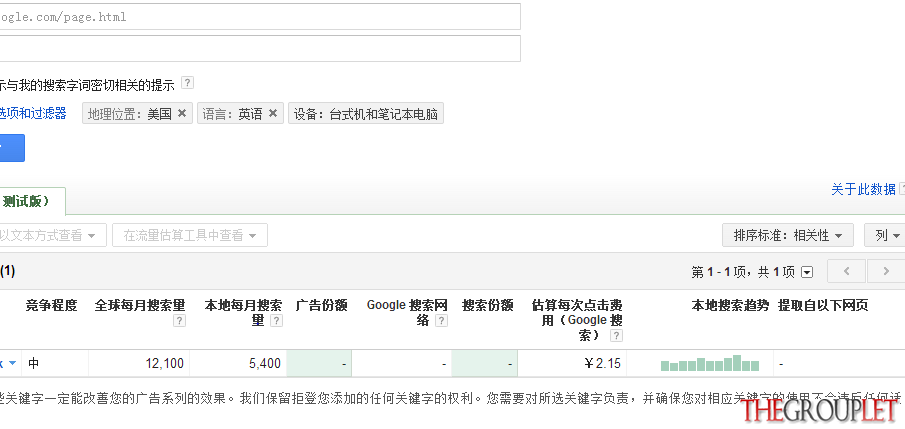Image resolution: width=905 pixels, height=429 pixels.
Task: Open 以文本方式查看 dropdown
Action: tap(52, 235)
